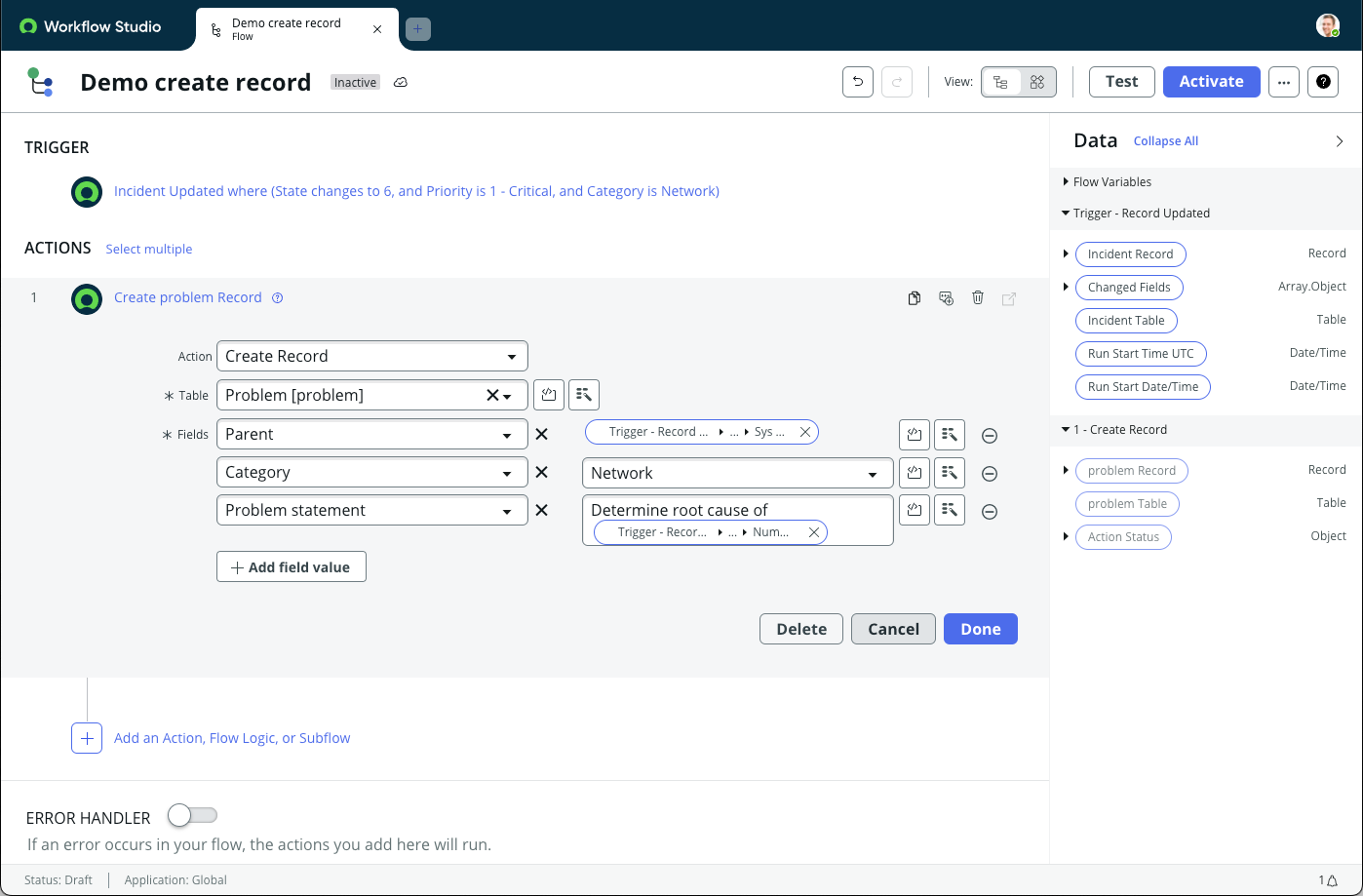This screenshot has width=1363, height=896.
Task: Remove the Problem statement field row
Action: click(990, 512)
